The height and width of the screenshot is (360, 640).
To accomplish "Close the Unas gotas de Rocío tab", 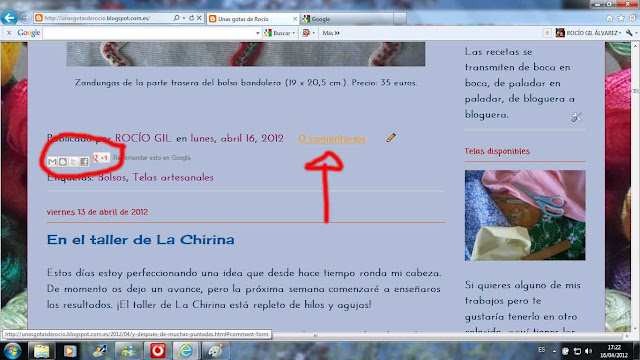I will [x=295, y=19].
